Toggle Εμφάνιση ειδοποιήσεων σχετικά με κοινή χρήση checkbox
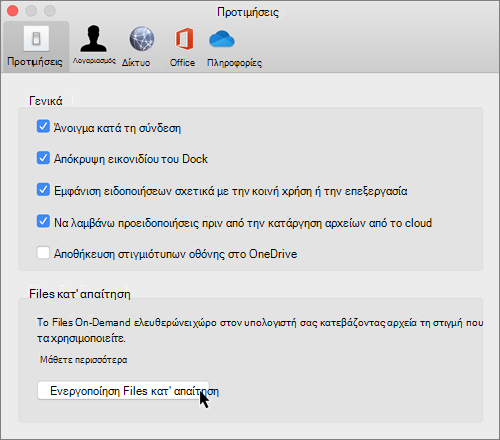The height and width of the screenshot is (440, 500). click(x=43, y=189)
